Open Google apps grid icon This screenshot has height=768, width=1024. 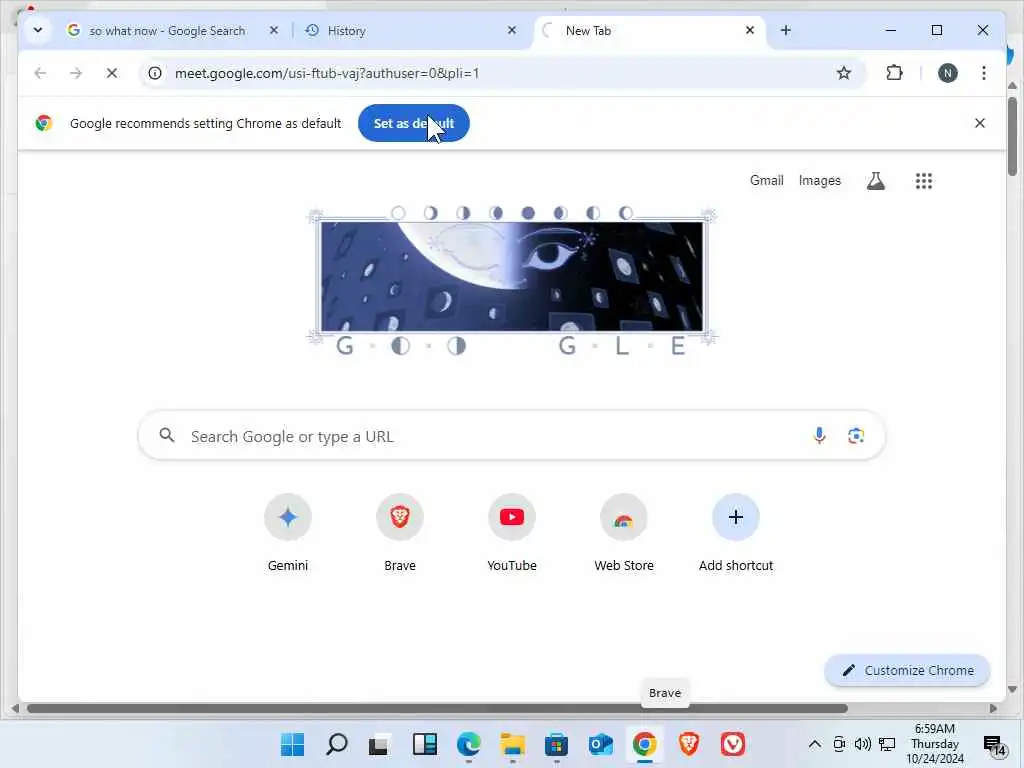tap(923, 181)
